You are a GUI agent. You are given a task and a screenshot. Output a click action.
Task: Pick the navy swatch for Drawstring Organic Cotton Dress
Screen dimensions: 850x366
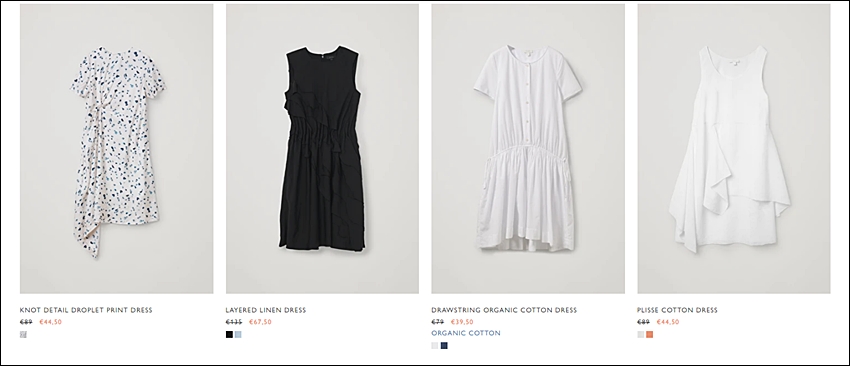(x=444, y=345)
